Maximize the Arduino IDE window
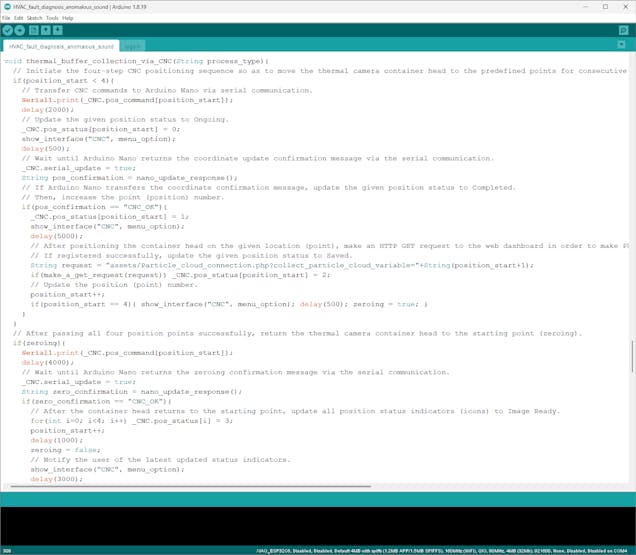This screenshot has width=636, height=555. pos(605,6)
